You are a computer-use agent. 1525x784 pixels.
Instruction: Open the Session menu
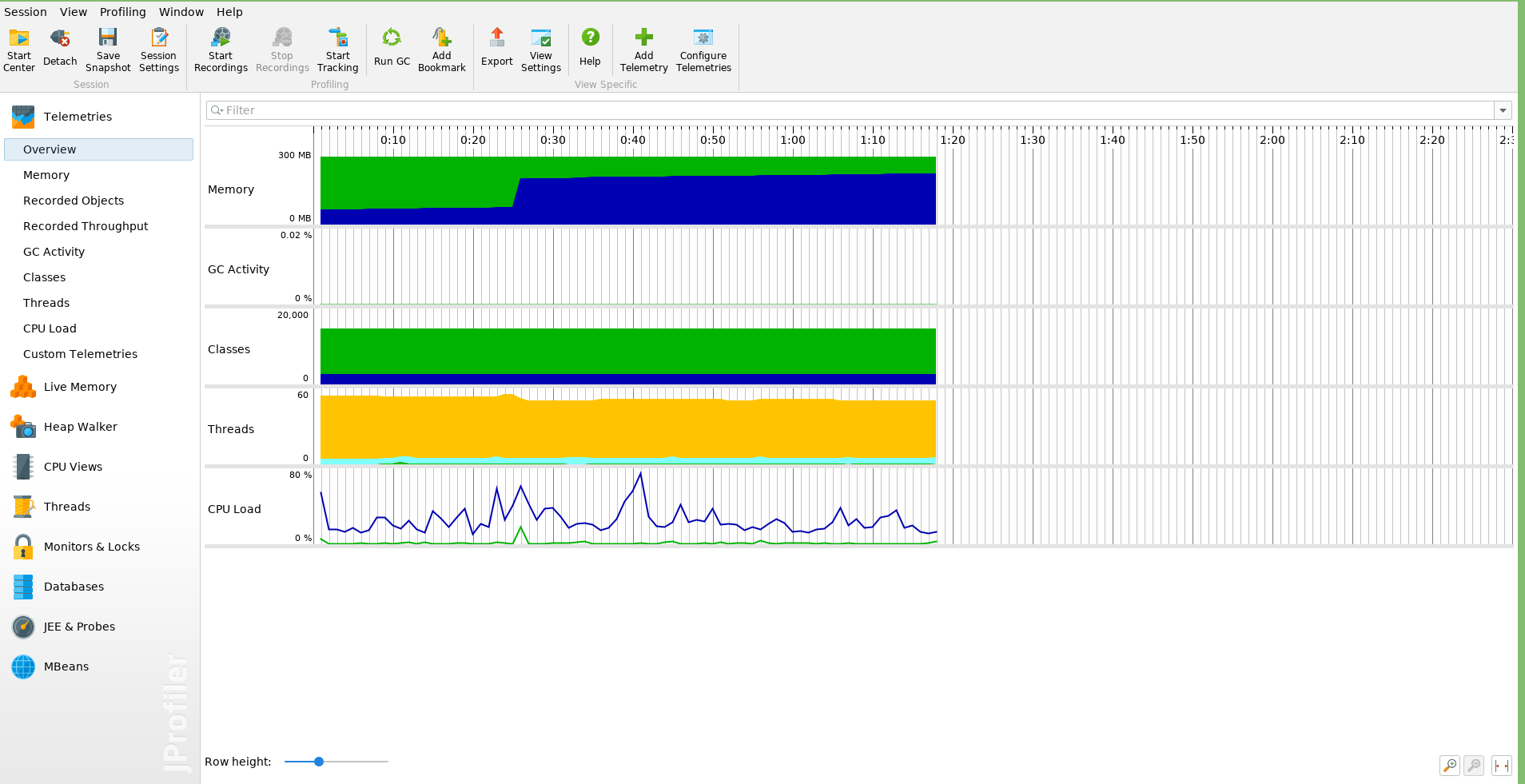coord(26,12)
